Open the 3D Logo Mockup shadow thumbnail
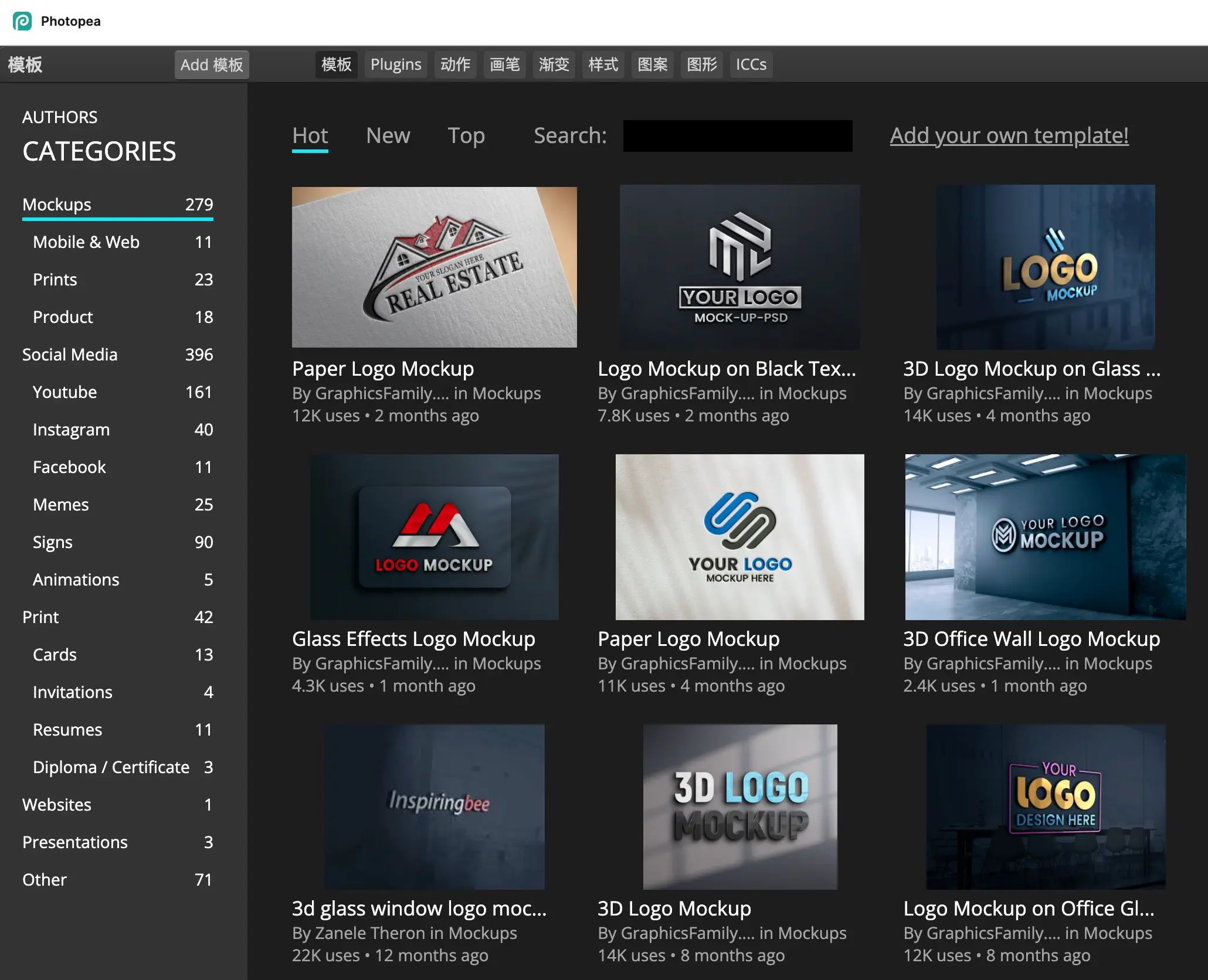Screen dimensions: 1208x980 (739, 807)
